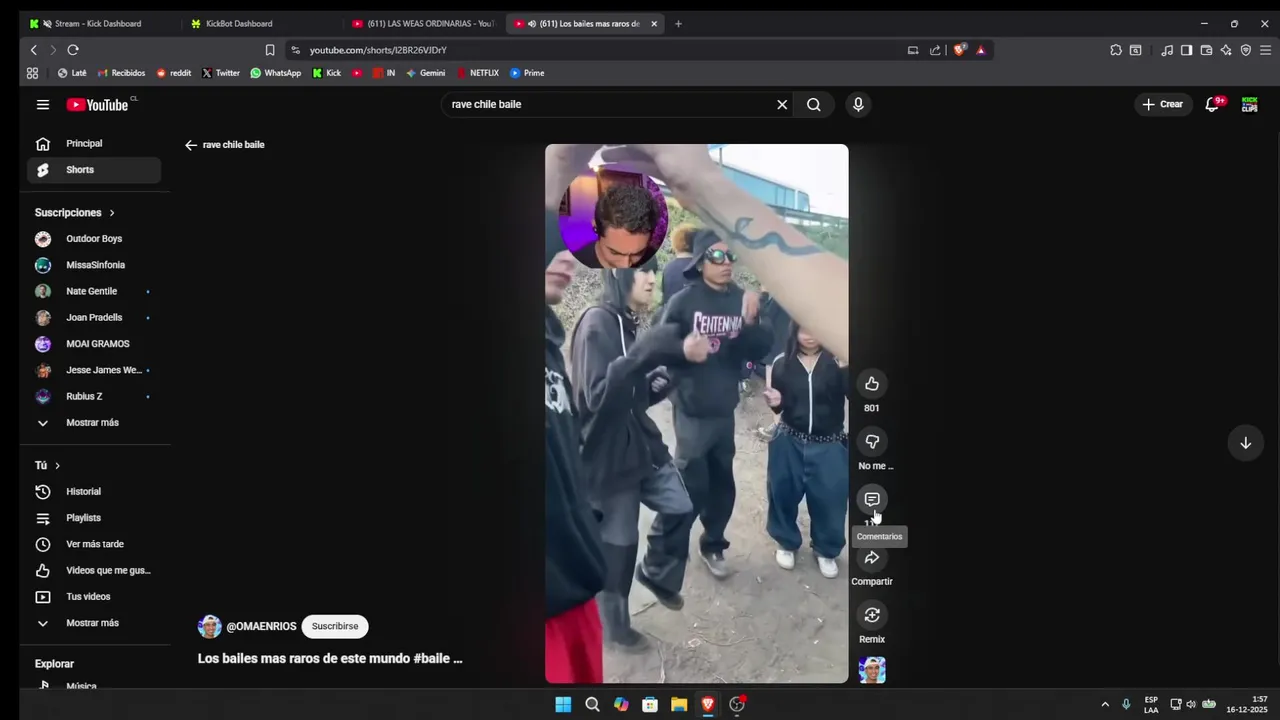The image size is (1280, 720).
Task: Submit search with the magnifying glass icon
Action: [814, 104]
